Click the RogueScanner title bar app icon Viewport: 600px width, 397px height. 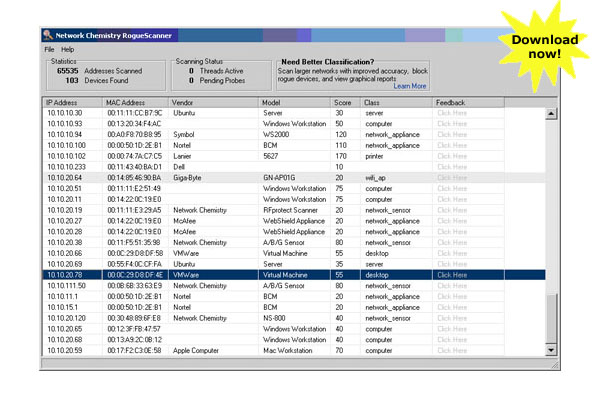coord(48,35)
